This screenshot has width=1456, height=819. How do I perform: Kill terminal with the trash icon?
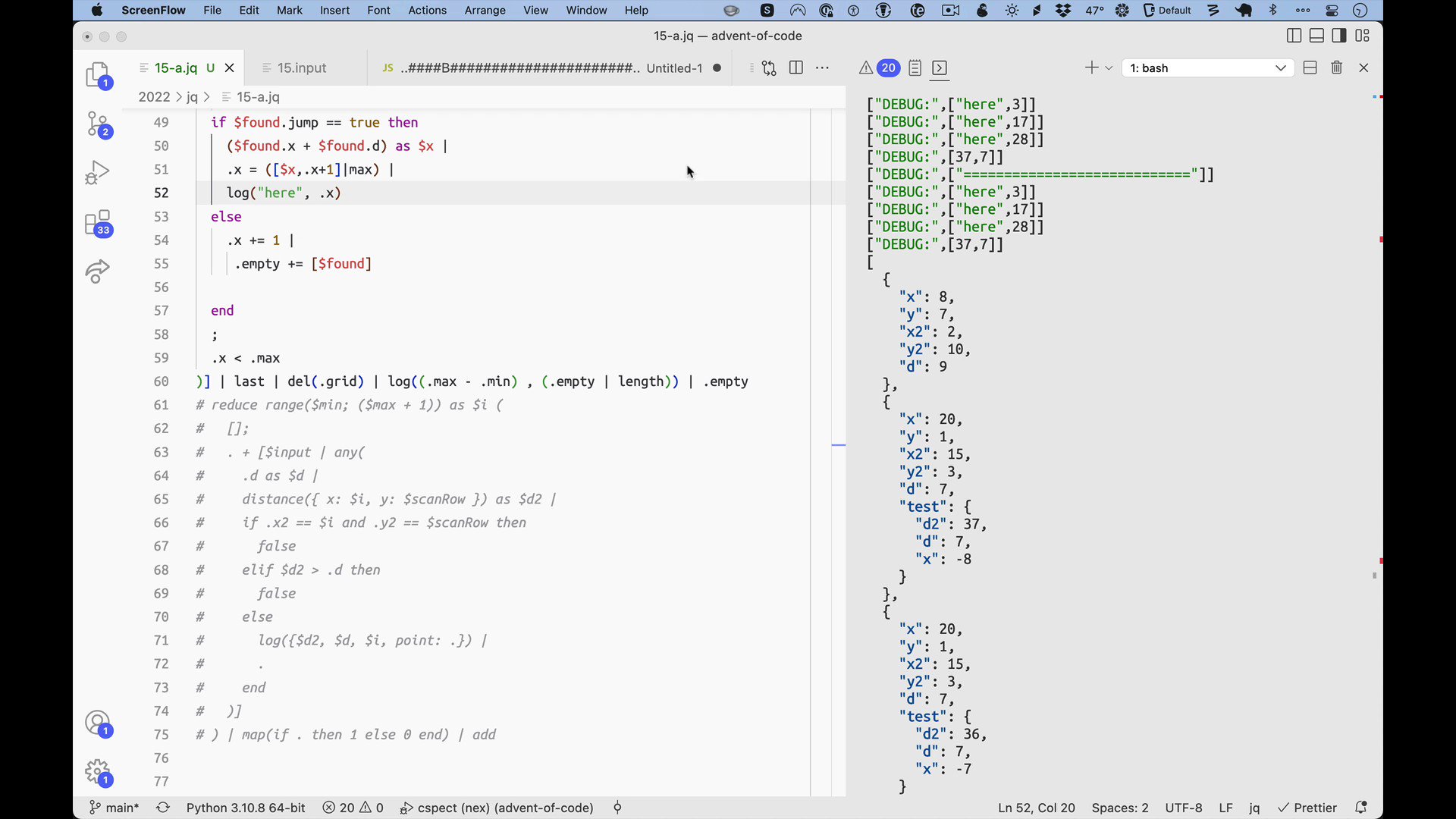[1336, 68]
